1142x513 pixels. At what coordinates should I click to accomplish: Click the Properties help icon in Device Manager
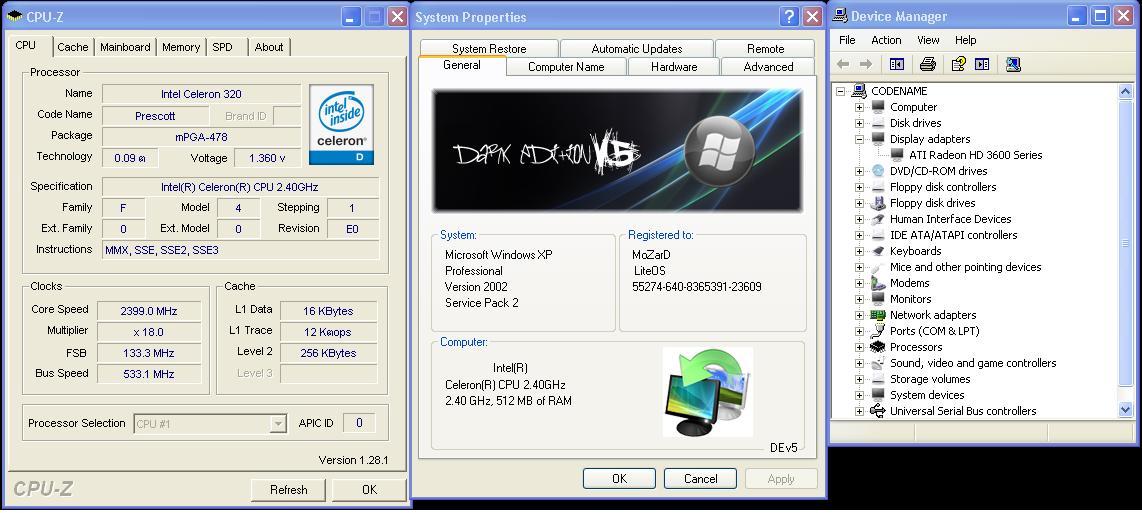(958, 64)
